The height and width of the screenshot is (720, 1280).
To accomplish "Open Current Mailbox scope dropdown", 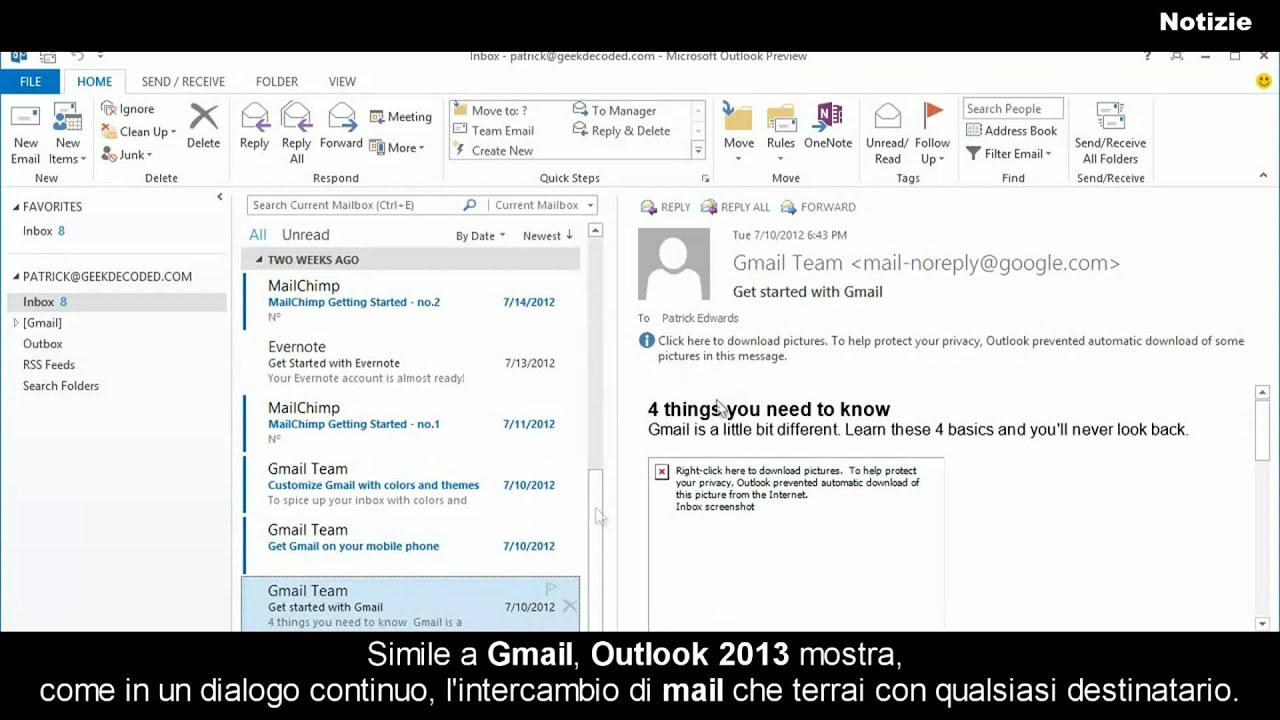I will (543, 205).
